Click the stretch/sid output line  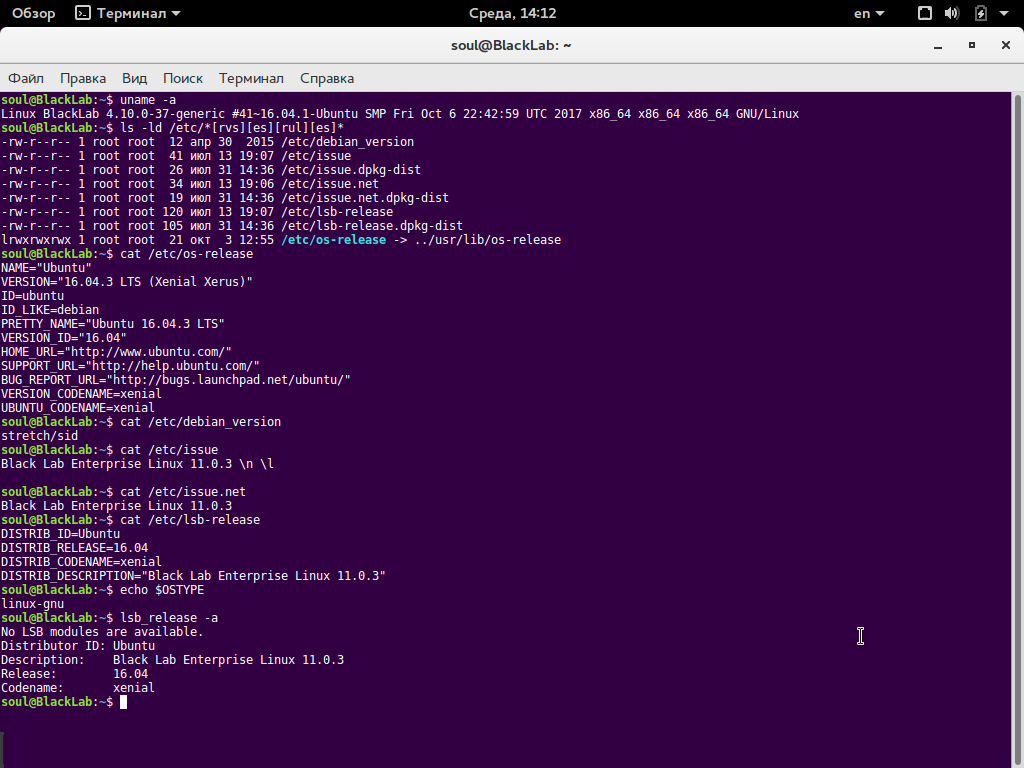point(40,436)
